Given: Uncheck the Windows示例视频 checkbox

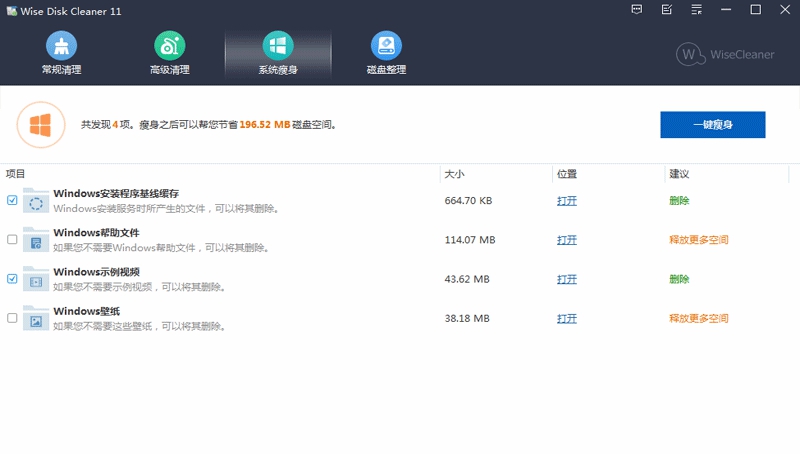Looking at the screenshot, I should tap(12, 279).
